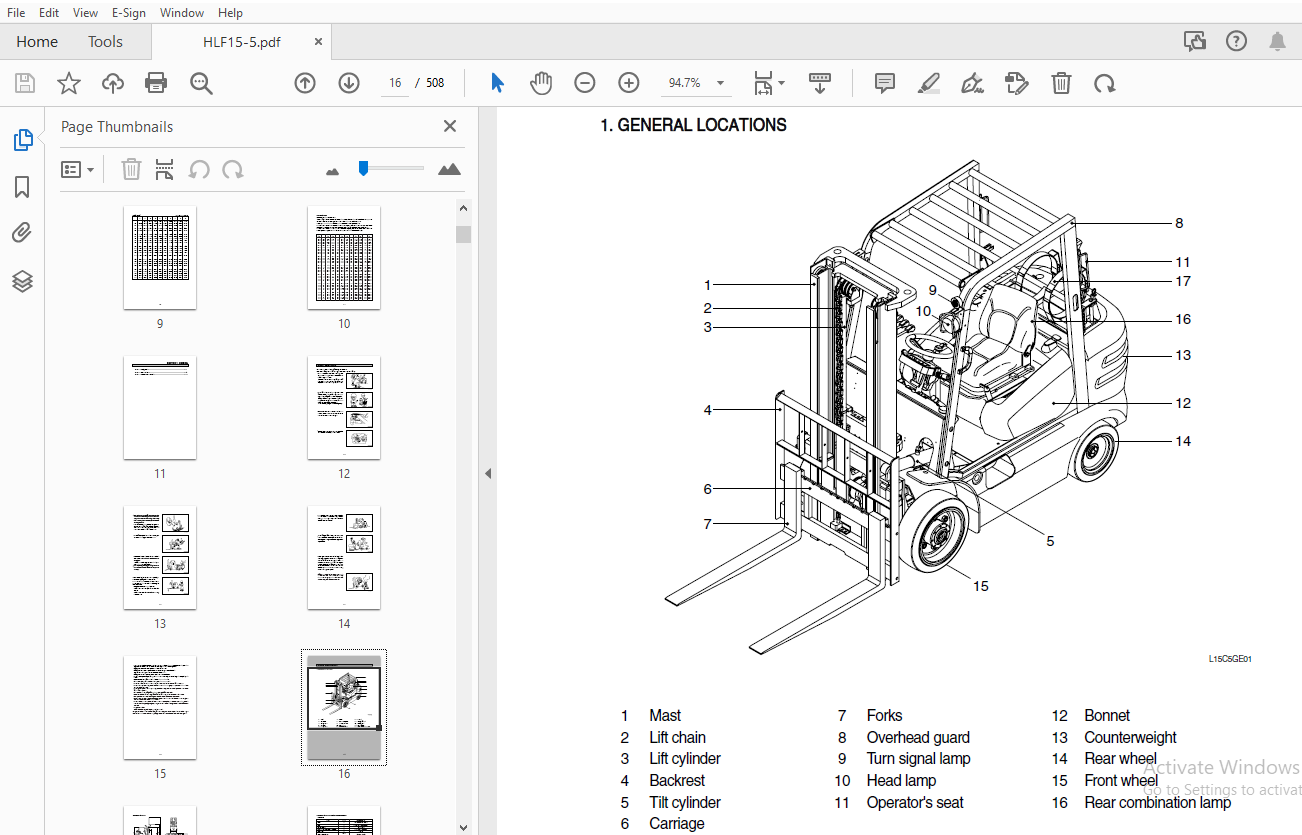Click the 'Overhead guard' legend text

coord(918,737)
